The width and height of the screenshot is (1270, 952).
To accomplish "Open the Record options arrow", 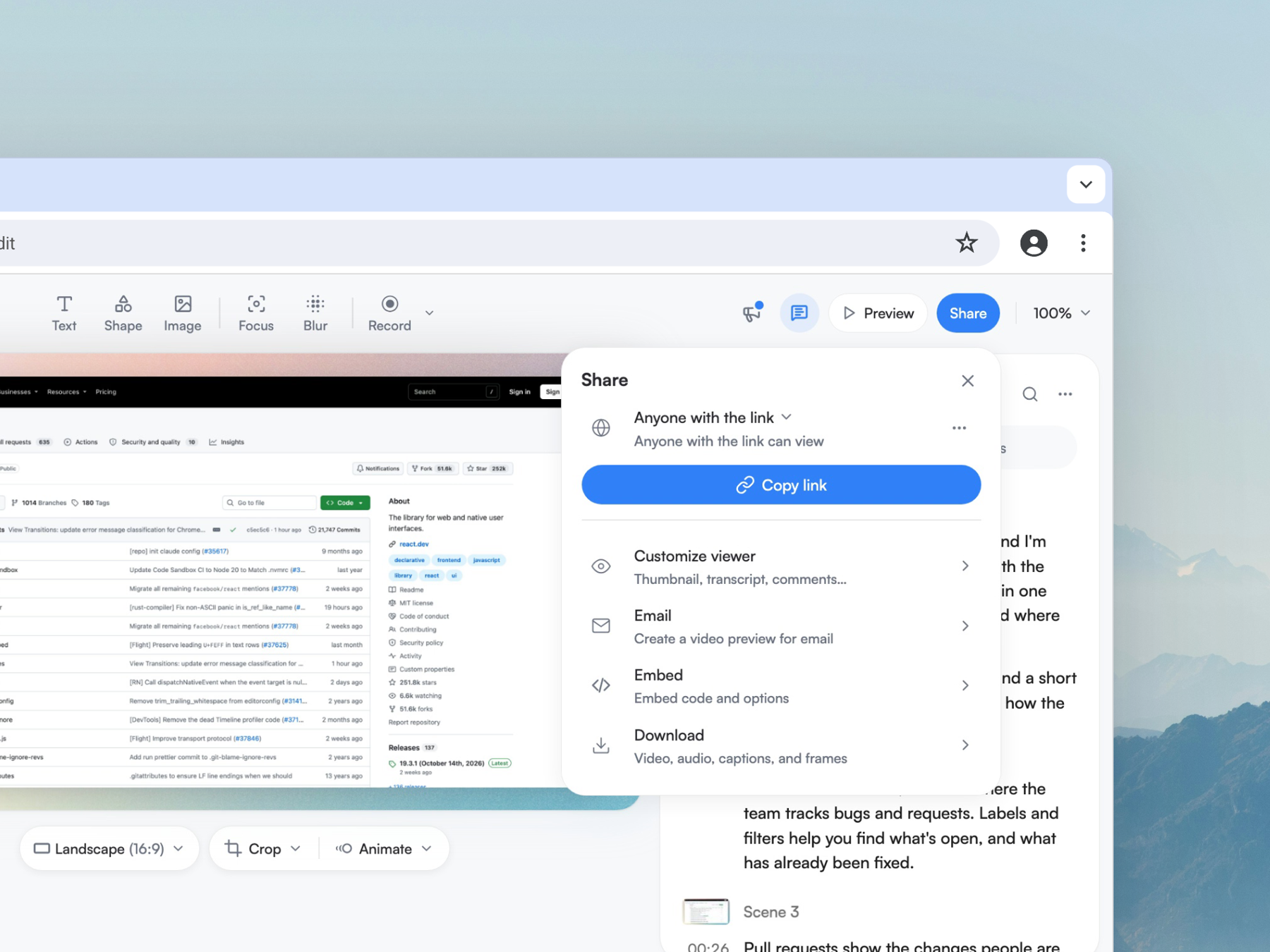I will pyautogui.click(x=429, y=313).
